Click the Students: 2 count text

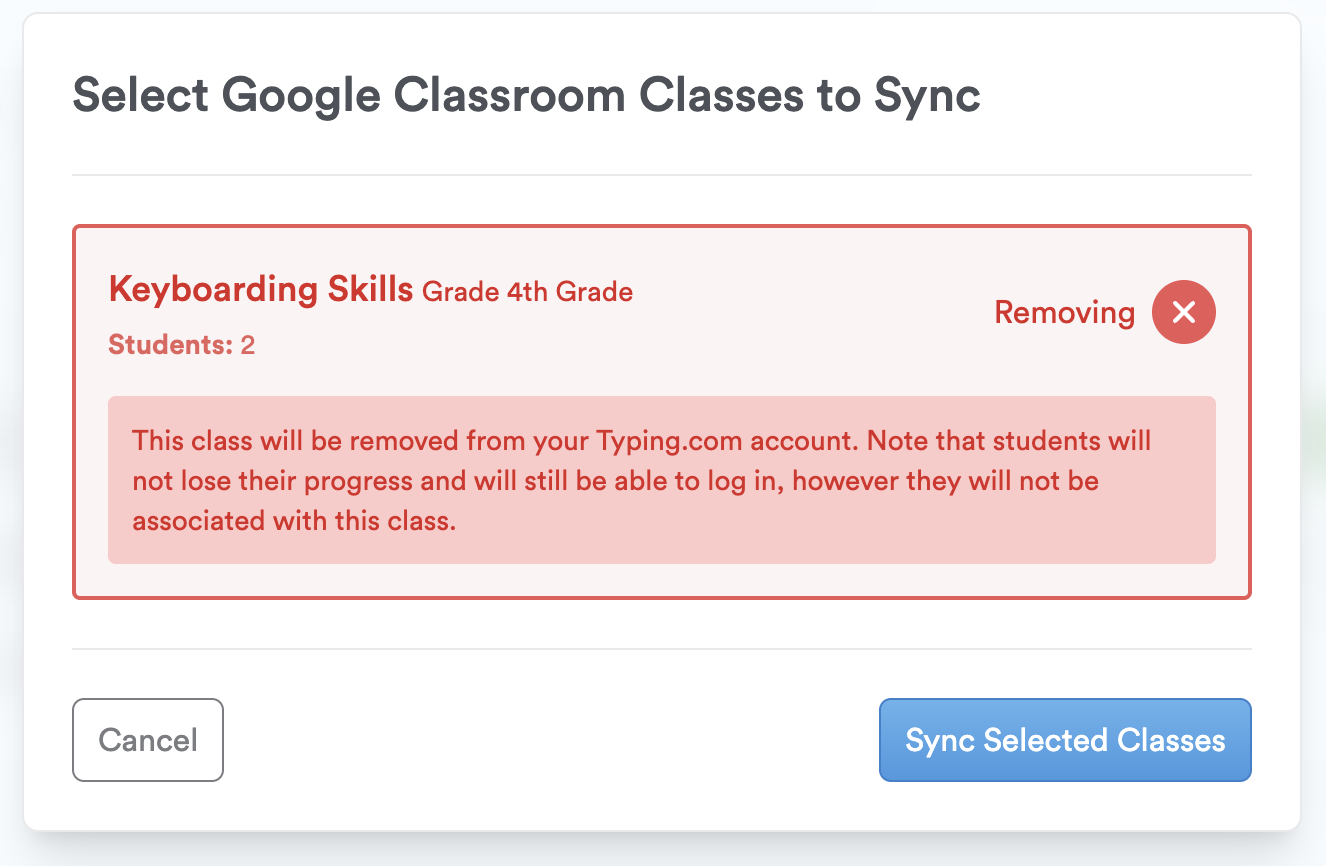coord(181,345)
